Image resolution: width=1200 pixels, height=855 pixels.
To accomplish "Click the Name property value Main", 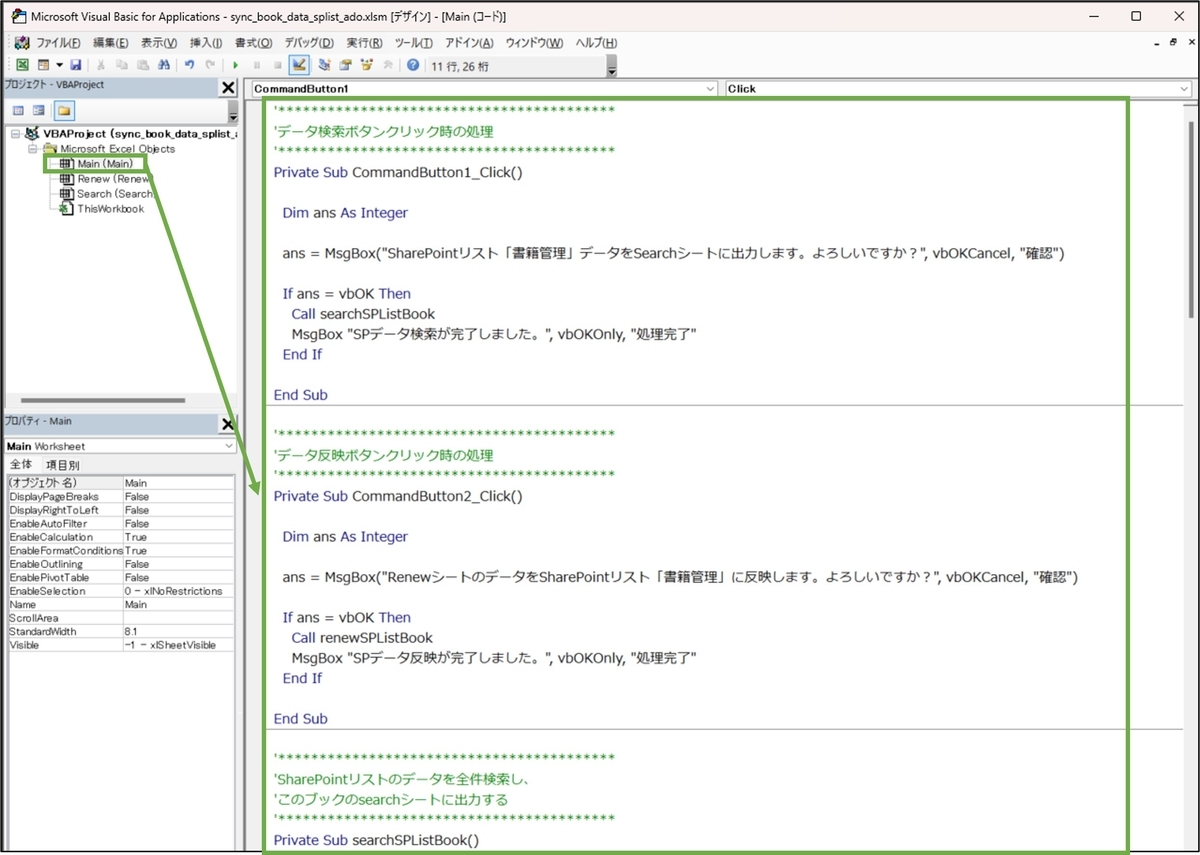I will point(178,605).
